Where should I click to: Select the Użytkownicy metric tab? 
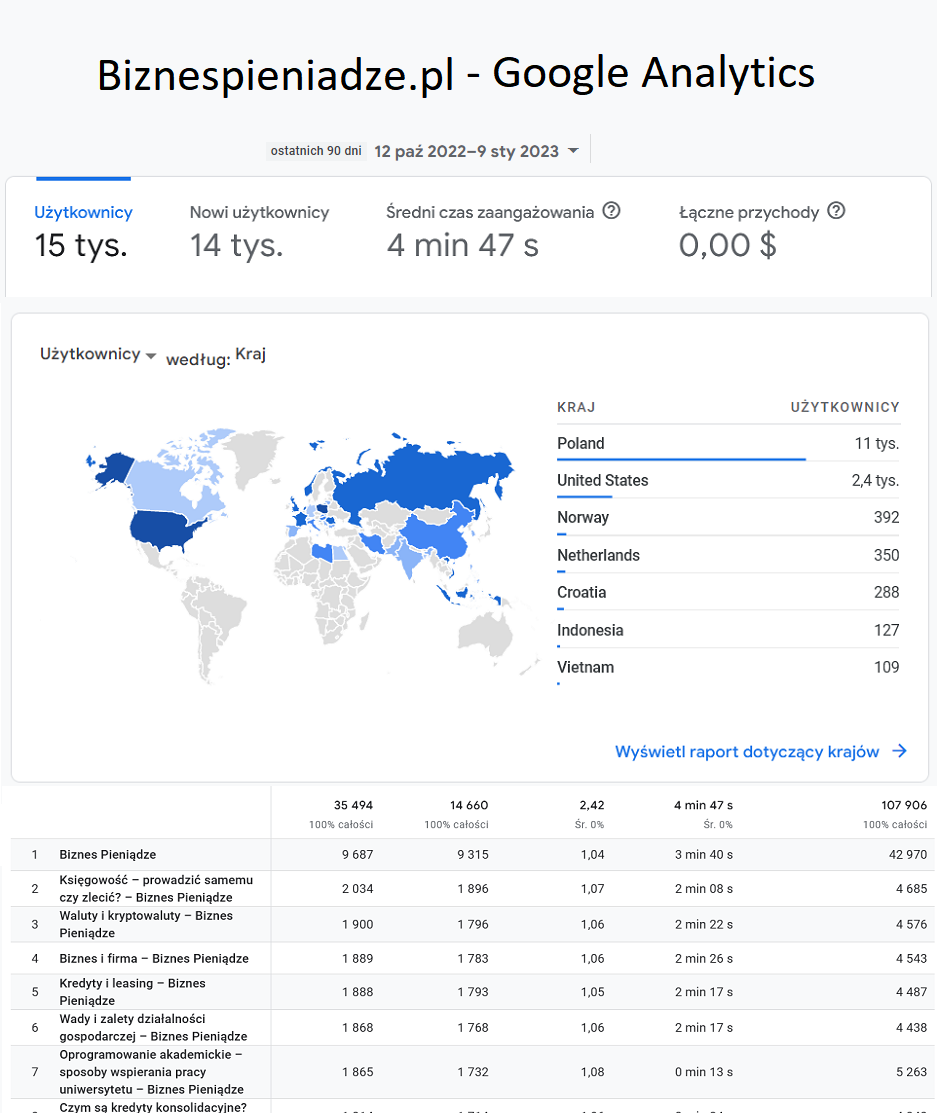point(82,234)
